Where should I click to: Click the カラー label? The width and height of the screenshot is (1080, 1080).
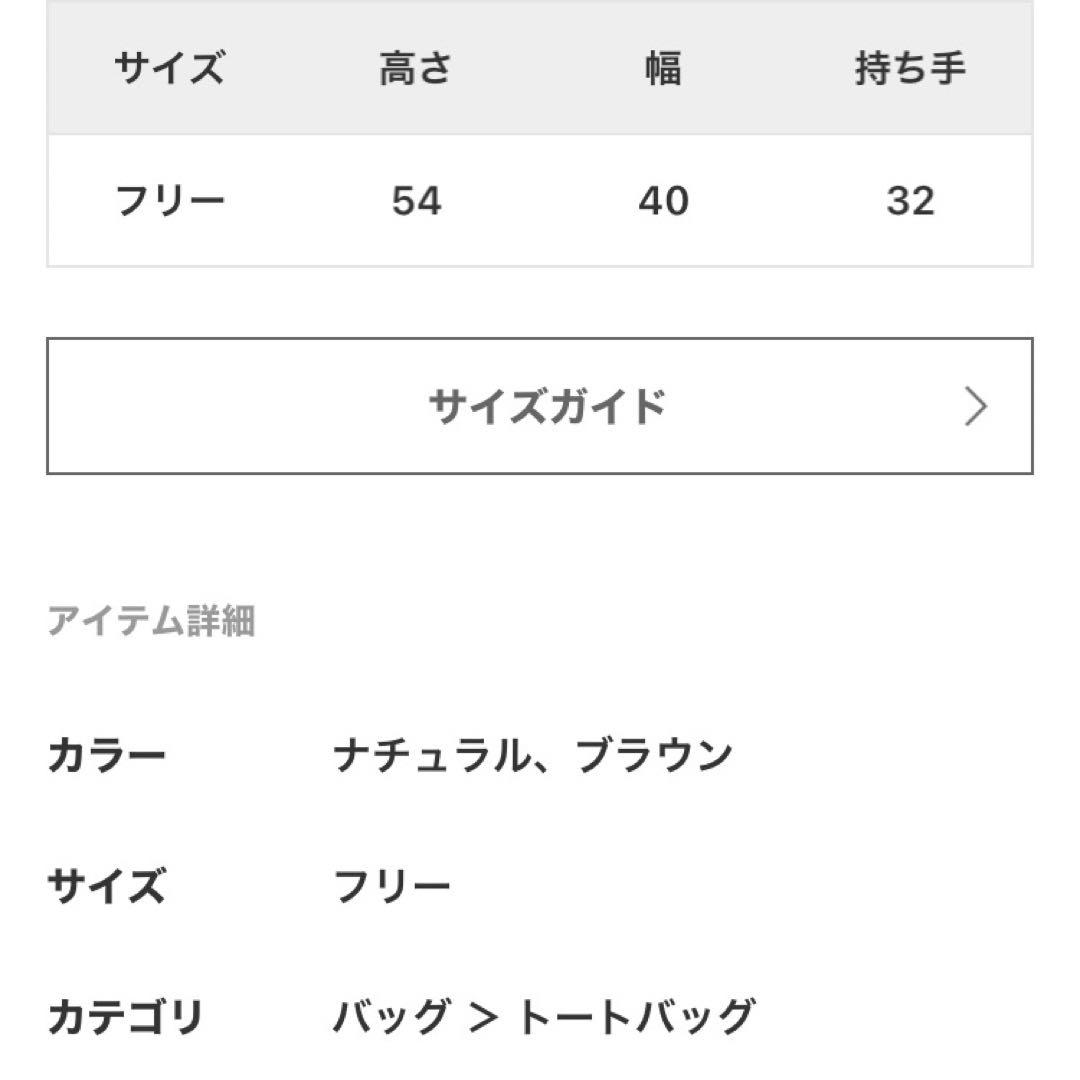point(106,755)
